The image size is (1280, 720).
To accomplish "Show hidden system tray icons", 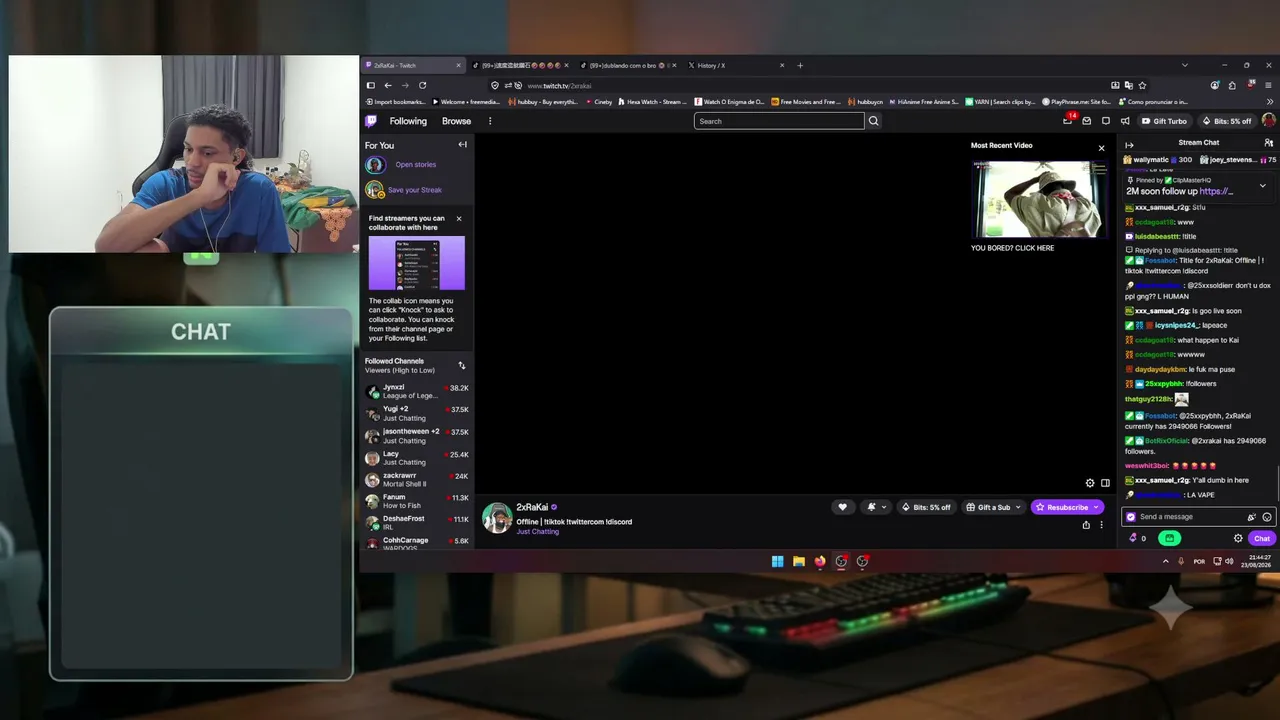I will [x=1165, y=561].
